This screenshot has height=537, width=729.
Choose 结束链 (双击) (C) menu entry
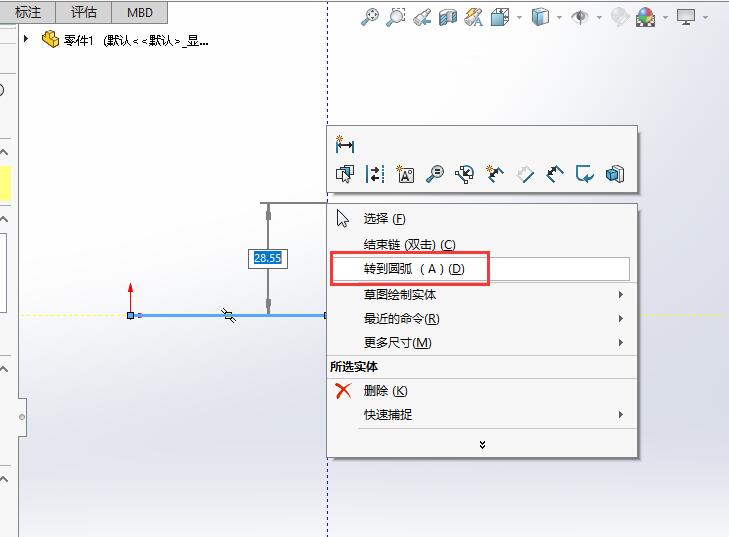pyautogui.click(x=482, y=245)
